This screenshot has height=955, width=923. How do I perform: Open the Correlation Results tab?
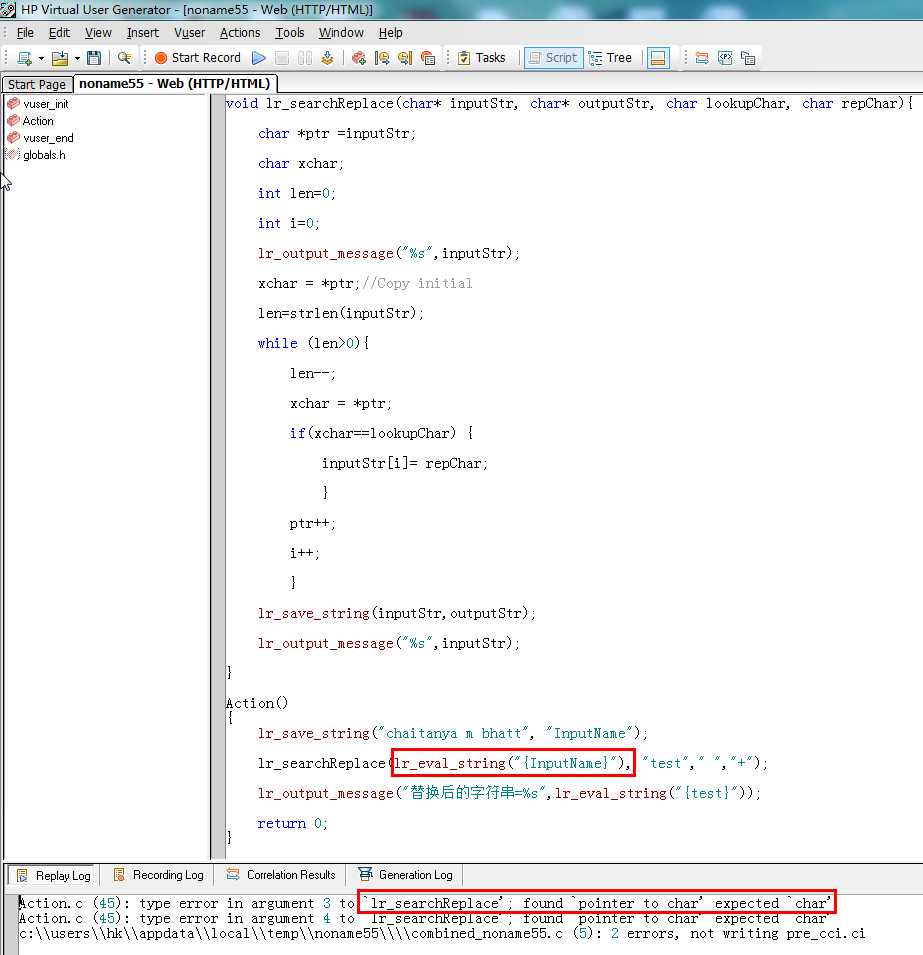click(x=280, y=875)
